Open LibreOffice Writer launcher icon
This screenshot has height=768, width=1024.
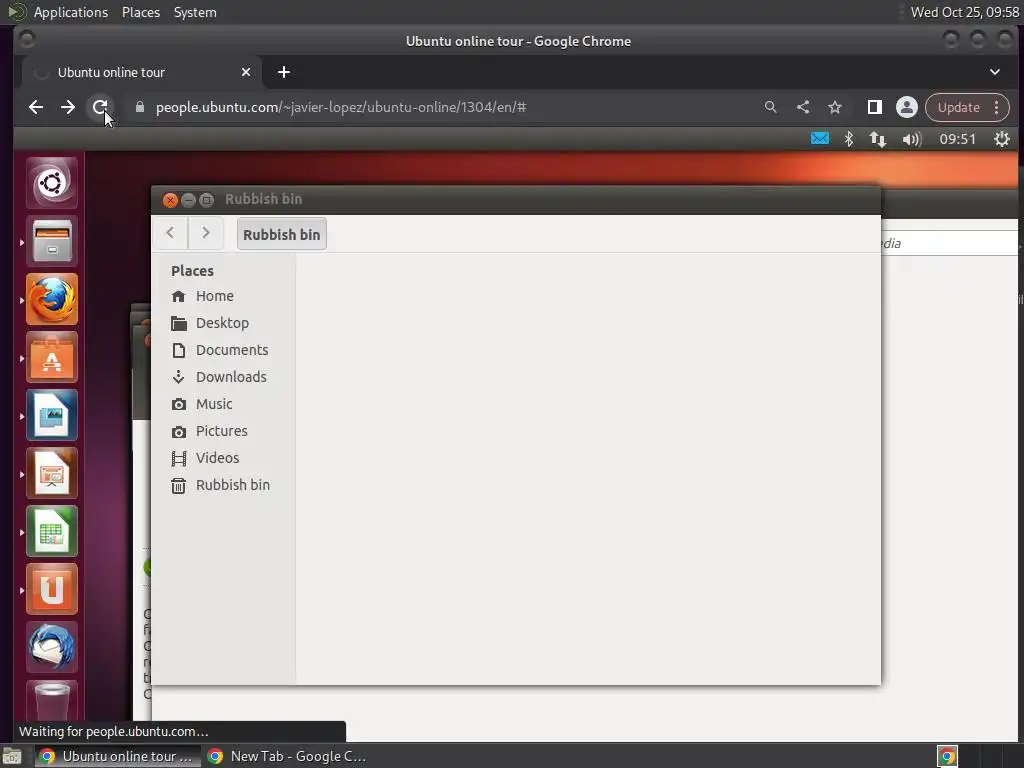(52, 415)
